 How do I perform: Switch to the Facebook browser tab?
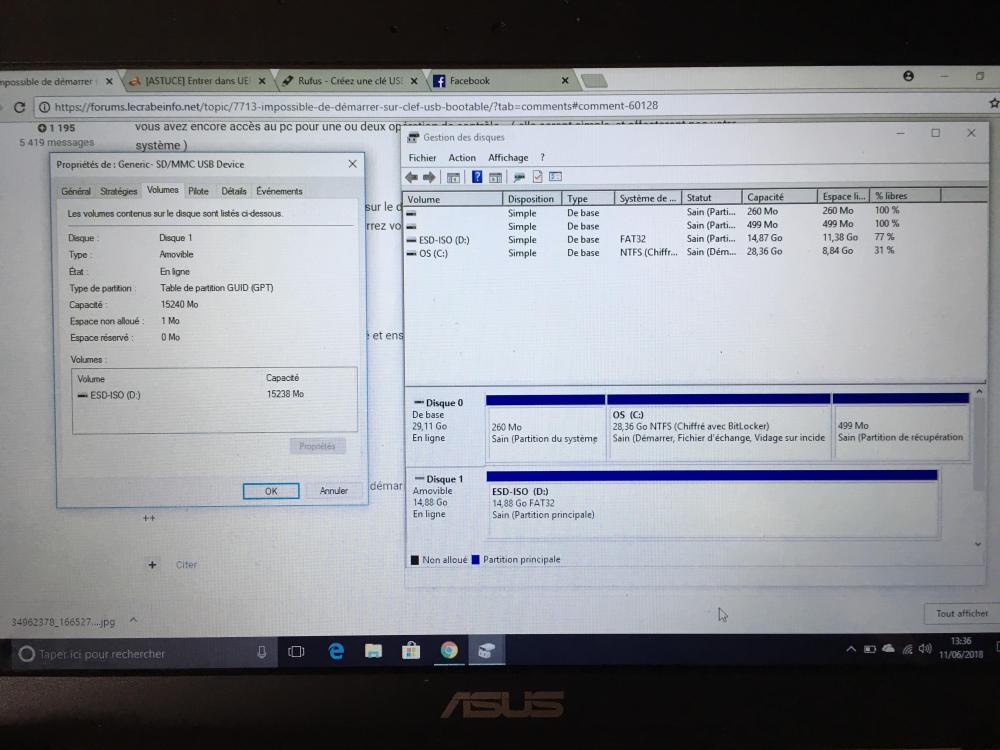(500, 81)
